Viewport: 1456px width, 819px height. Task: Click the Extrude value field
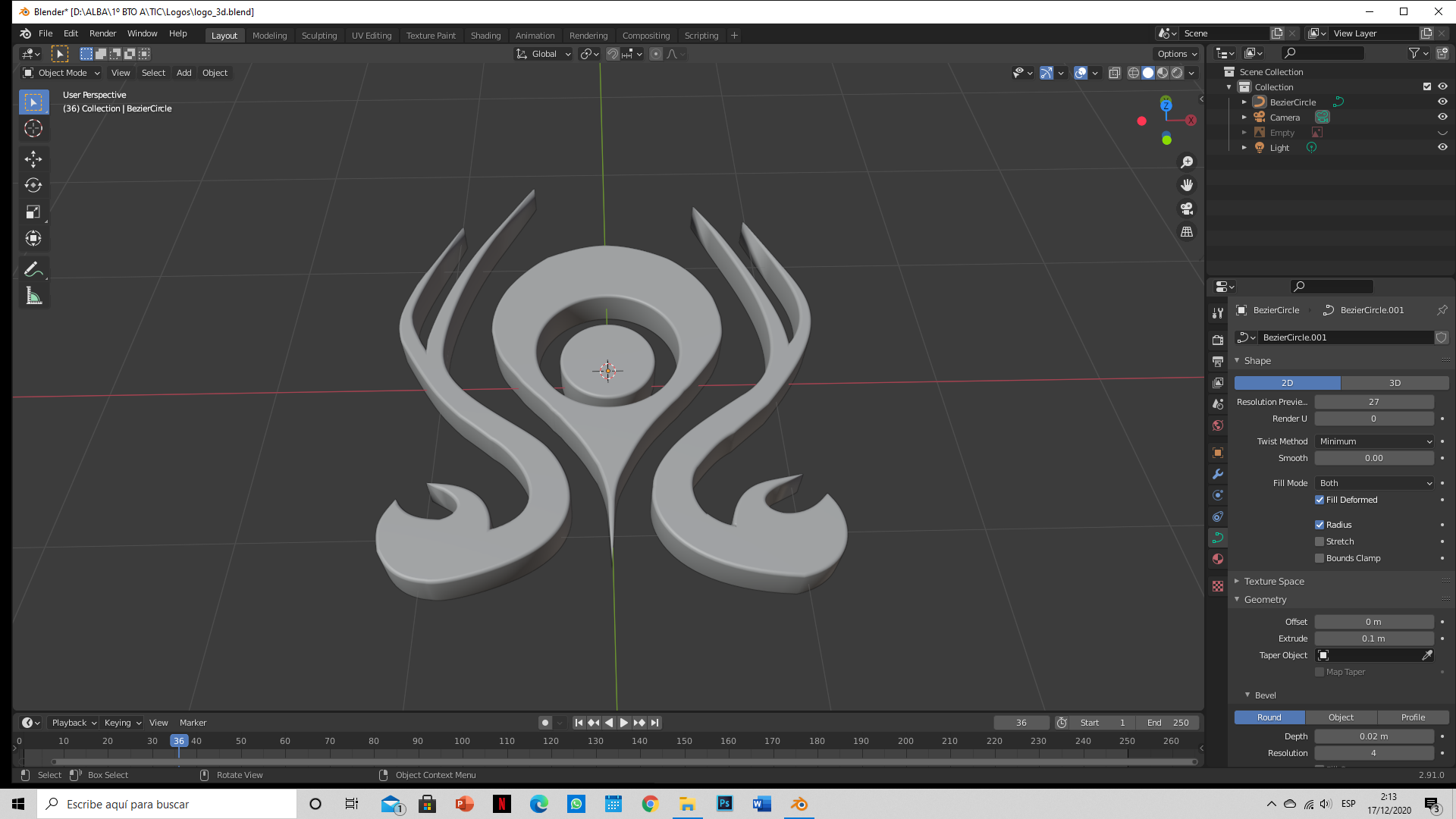pos(1373,639)
